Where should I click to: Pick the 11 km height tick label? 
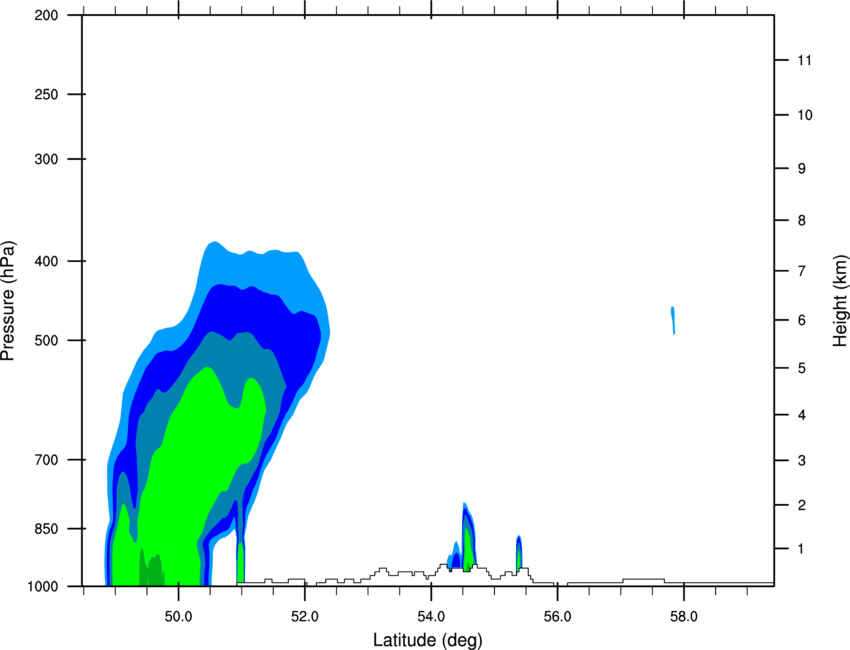[804, 60]
